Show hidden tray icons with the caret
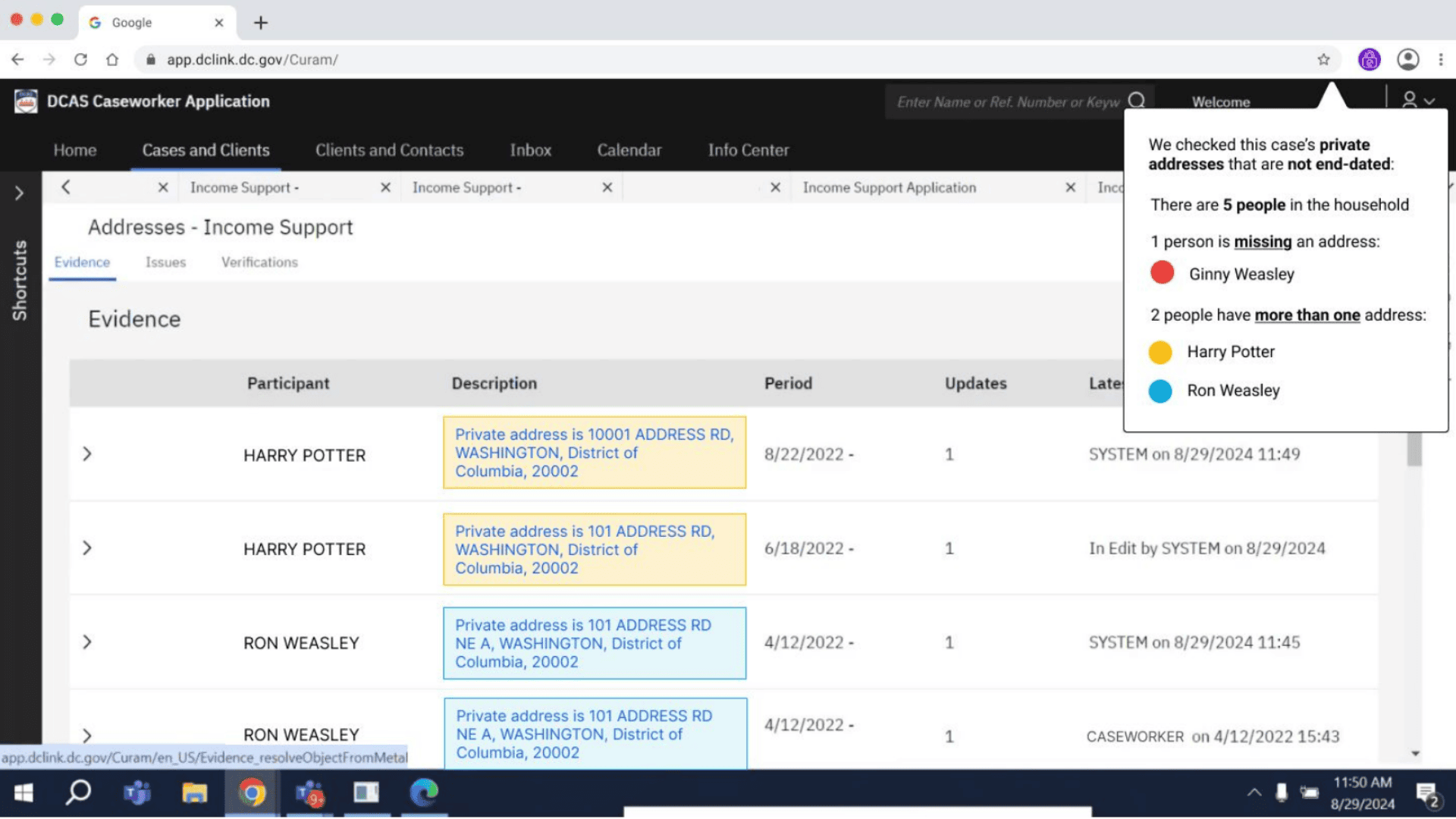Viewport: 1456px width, 819px height. [1254, 792]
